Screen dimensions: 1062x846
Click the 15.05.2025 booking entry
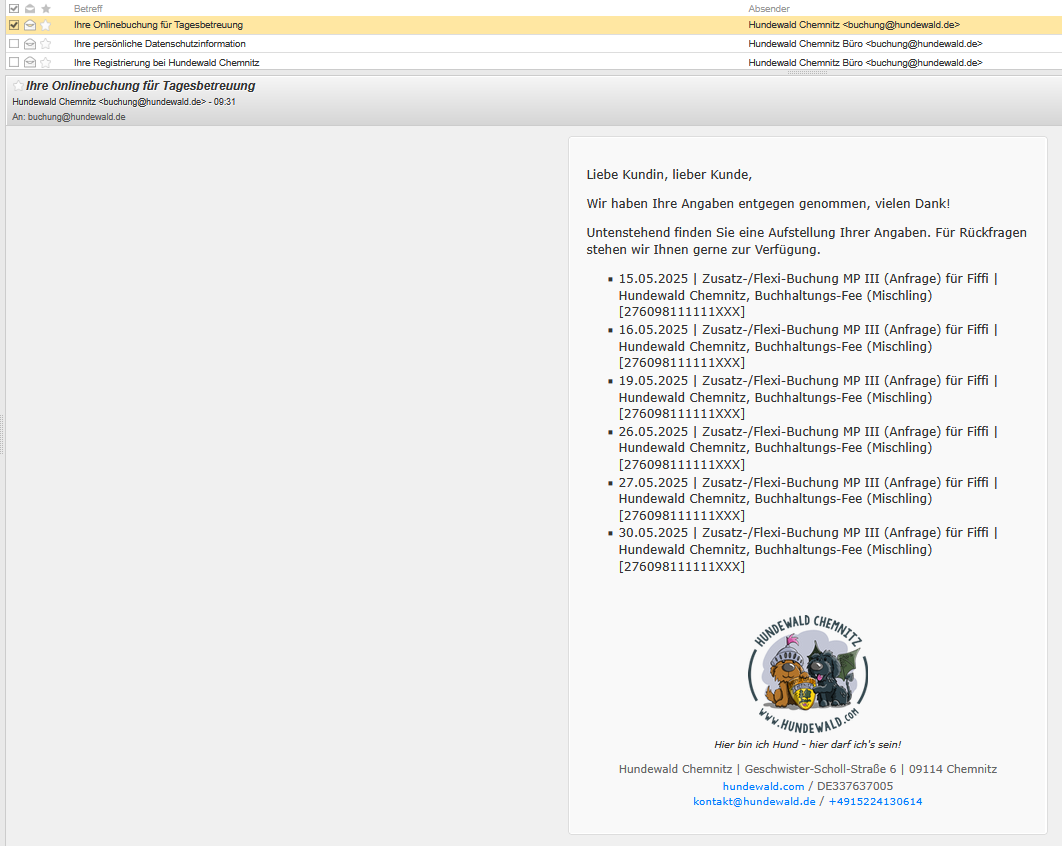point(808,295)
